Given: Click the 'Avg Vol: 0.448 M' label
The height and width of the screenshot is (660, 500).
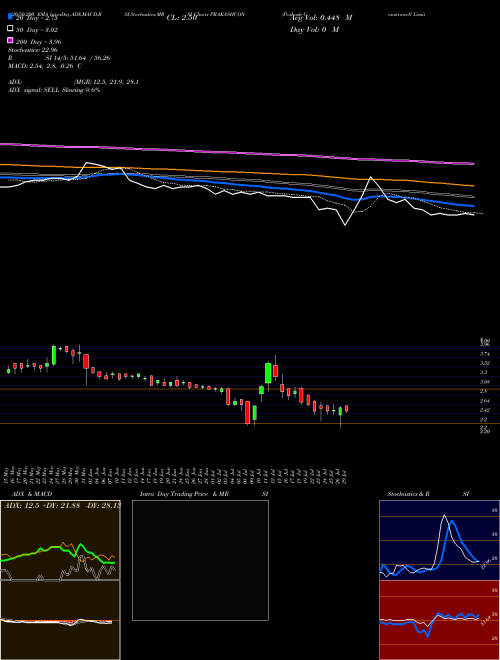Looking at the screenshot, I should [321, 18].
